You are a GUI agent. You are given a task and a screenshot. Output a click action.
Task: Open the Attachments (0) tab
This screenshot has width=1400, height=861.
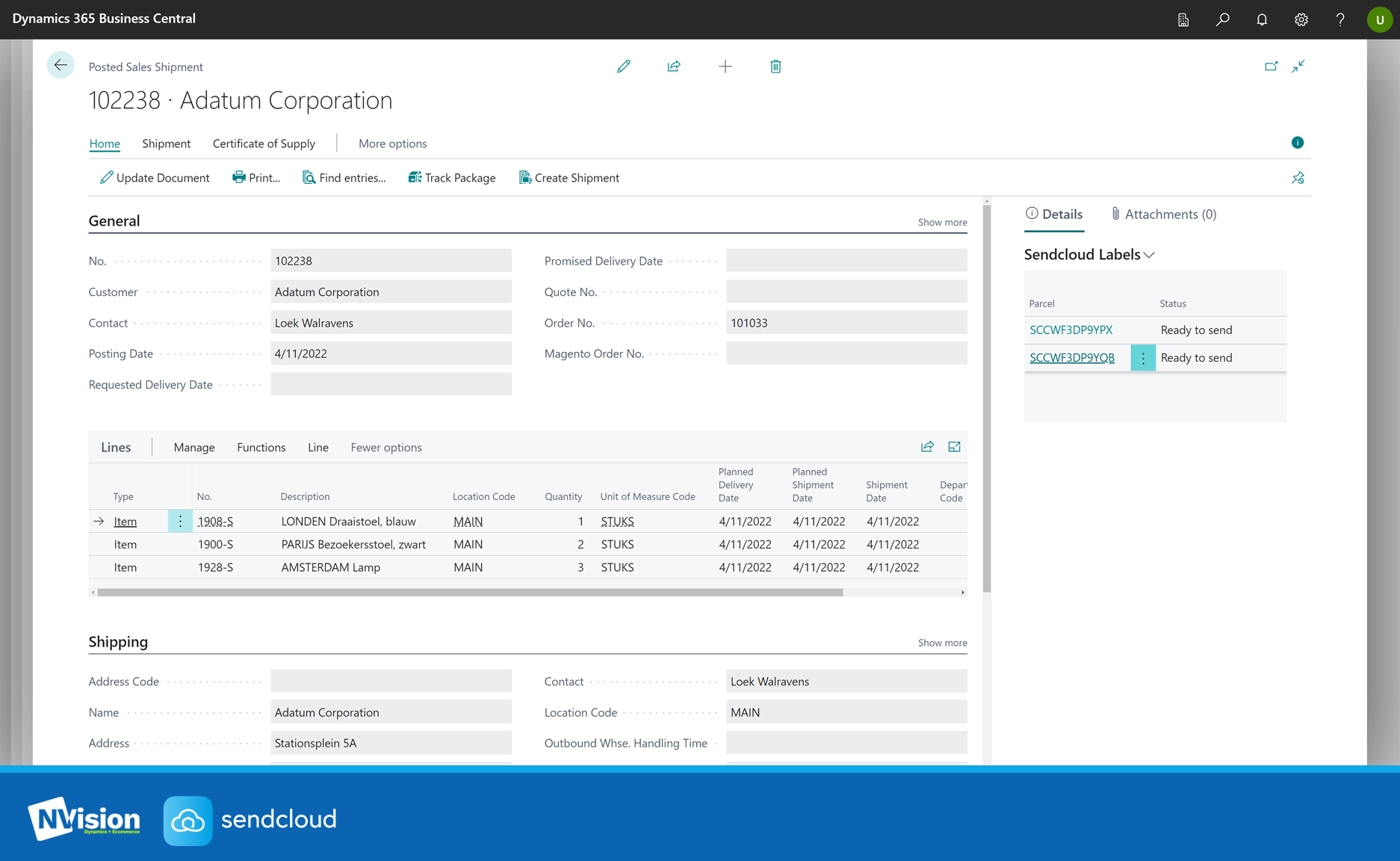point(1163,215)
